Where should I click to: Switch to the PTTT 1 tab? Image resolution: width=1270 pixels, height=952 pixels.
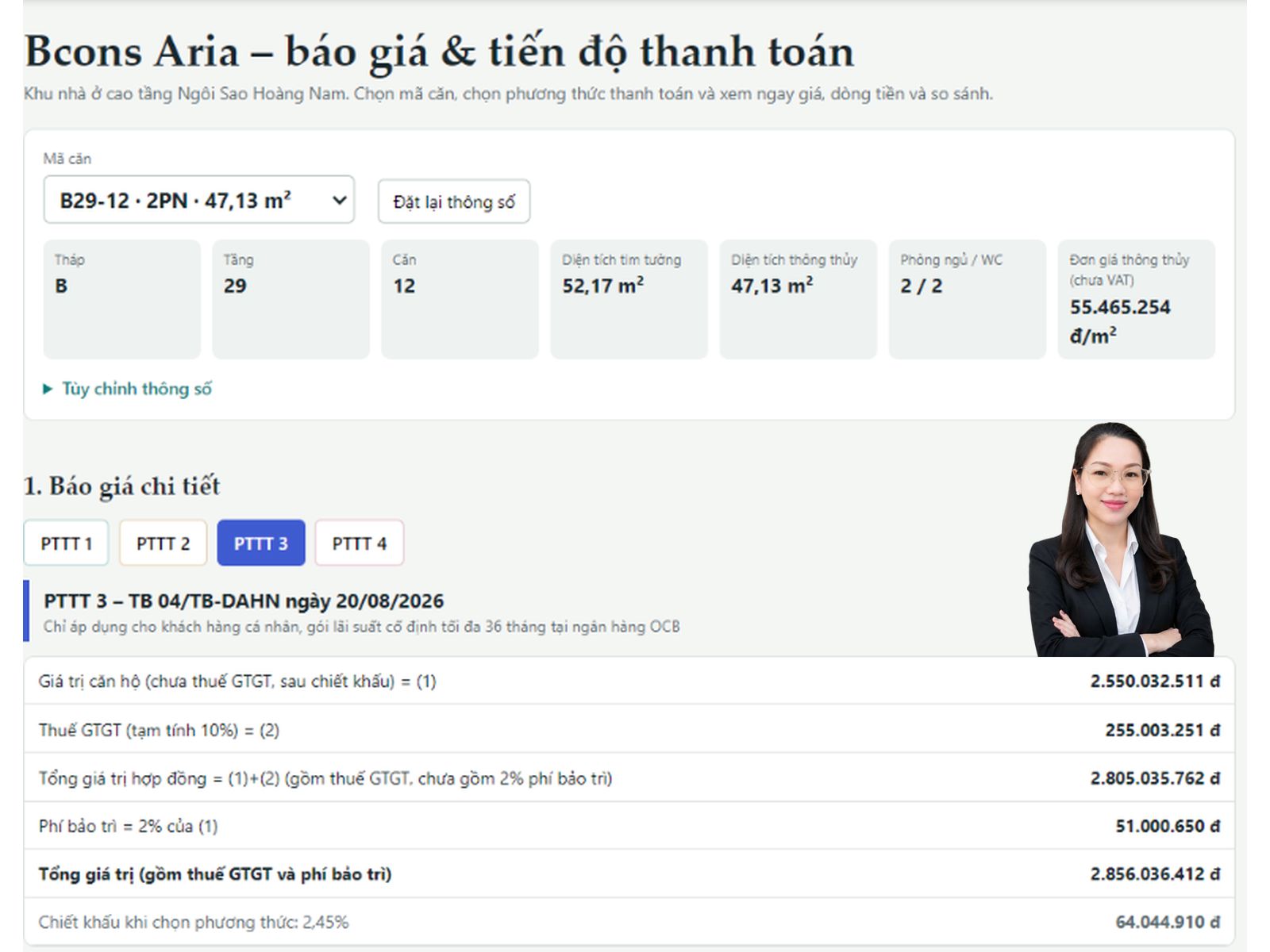pos(67,543)
